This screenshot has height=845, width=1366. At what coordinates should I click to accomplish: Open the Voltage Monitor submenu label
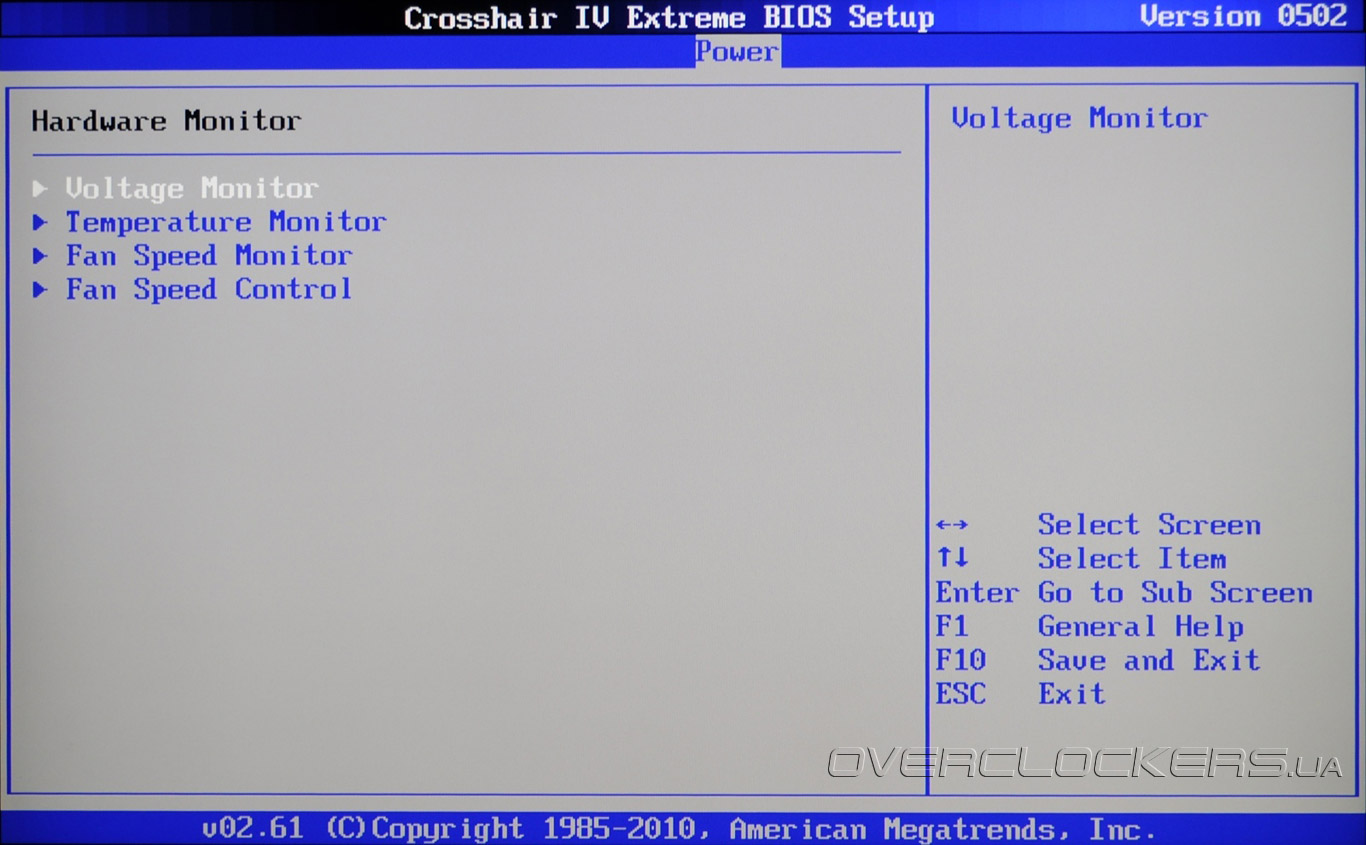(x=192, y=188)
